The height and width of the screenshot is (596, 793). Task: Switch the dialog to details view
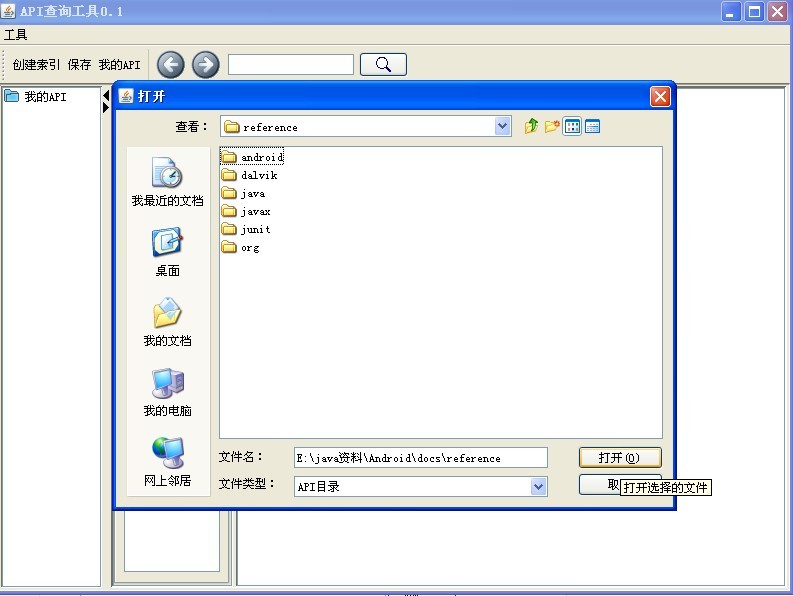[x=592, y=126]
